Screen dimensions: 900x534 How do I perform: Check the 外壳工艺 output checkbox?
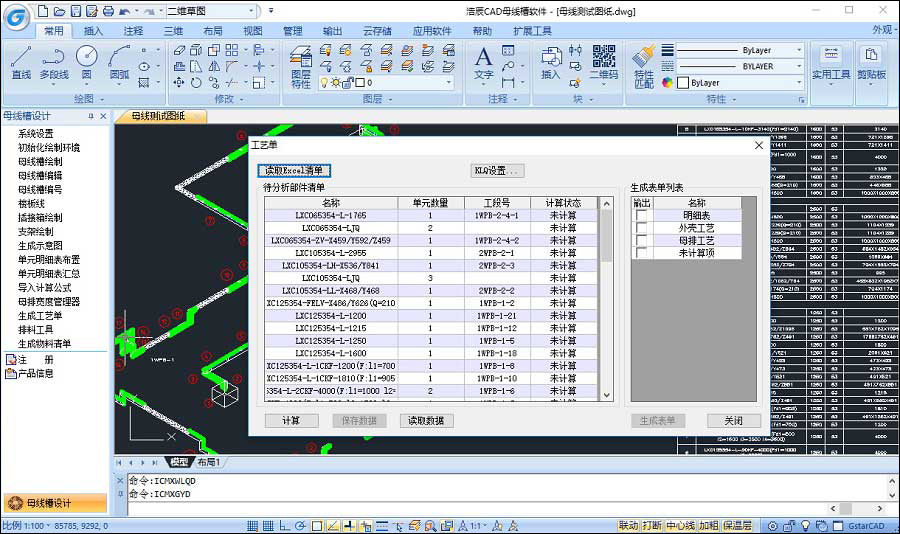(x=641, y=228)
